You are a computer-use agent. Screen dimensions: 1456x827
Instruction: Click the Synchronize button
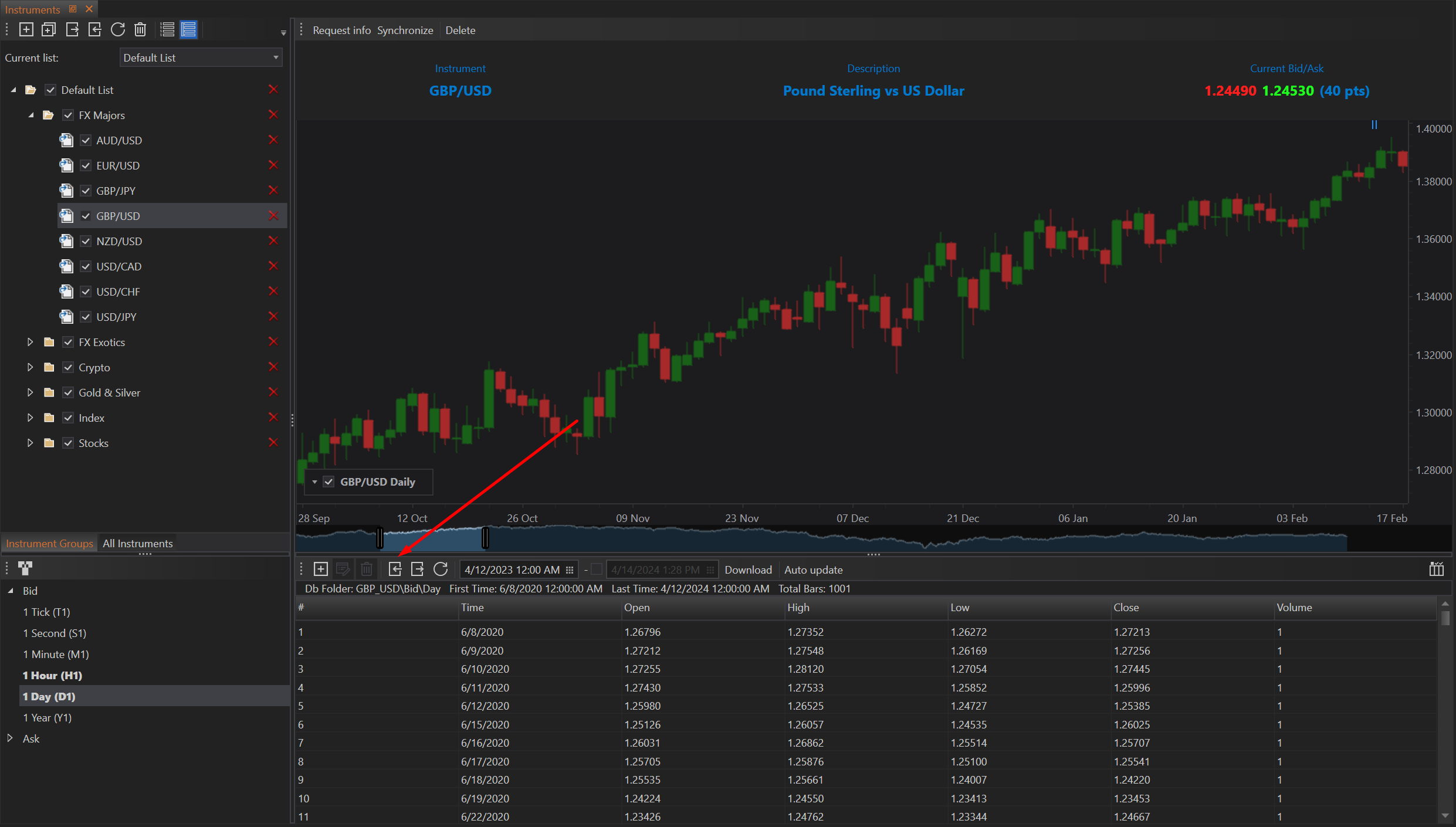tap(405, 30)
